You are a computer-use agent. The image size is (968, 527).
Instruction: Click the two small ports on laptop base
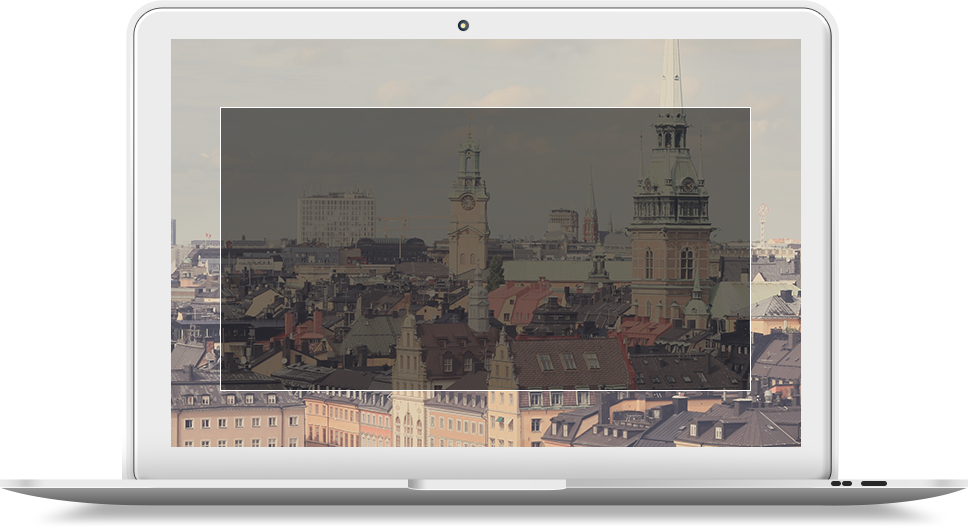click(841, 484)
